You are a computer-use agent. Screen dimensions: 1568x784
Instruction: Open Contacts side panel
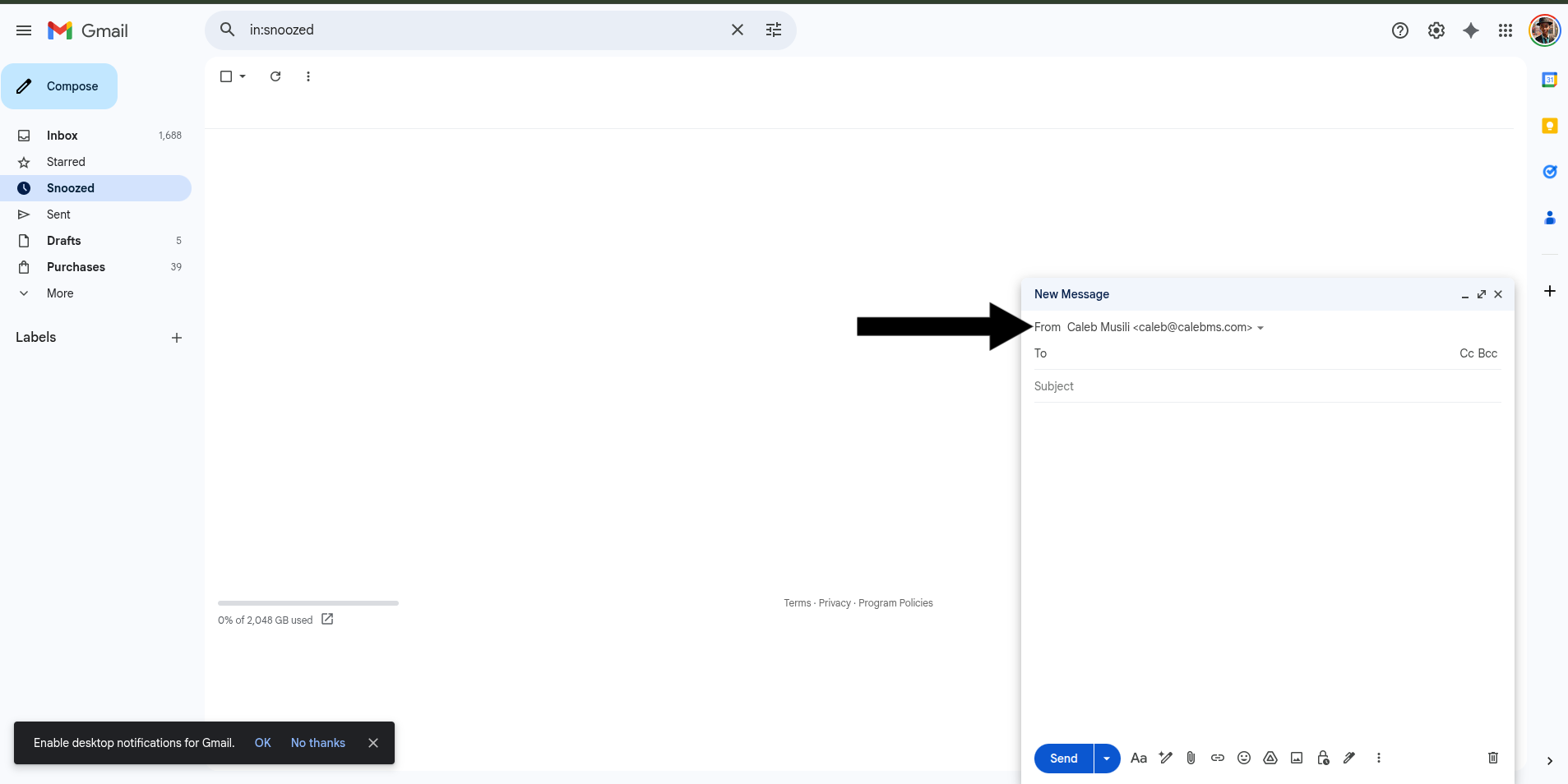pos(1550,218)
